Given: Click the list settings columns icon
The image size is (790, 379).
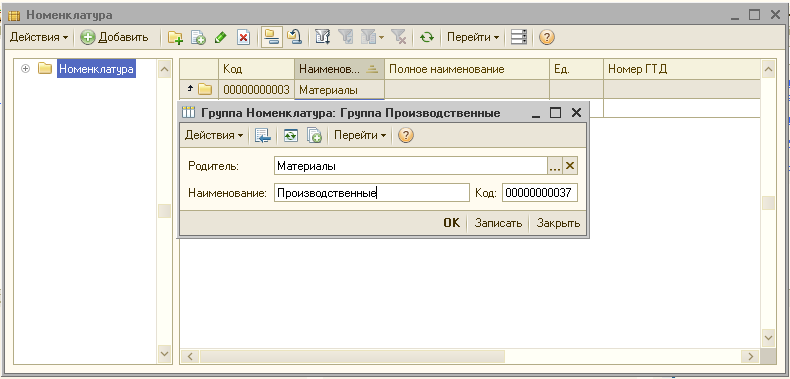Looking at the screenshot, I should (518, 37).
